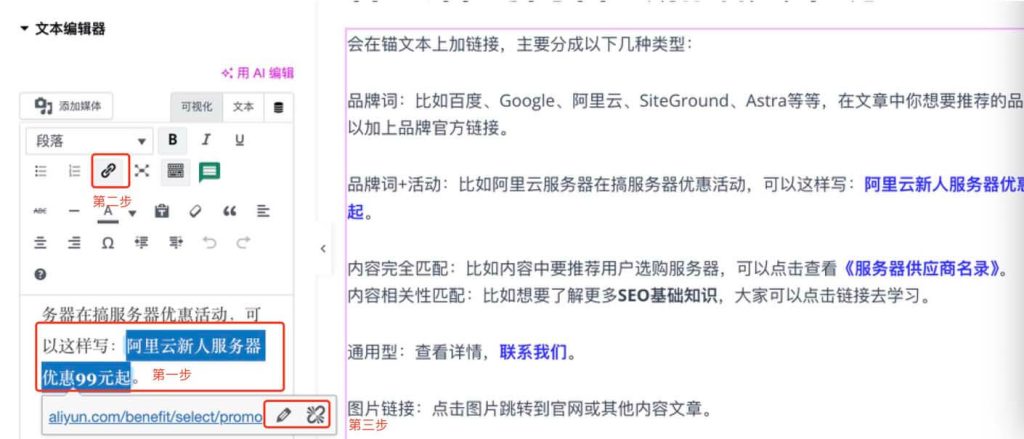Click the line 会在锚文本上加链接
This screenshot has width=1024, height=439.
click(519, 45)
